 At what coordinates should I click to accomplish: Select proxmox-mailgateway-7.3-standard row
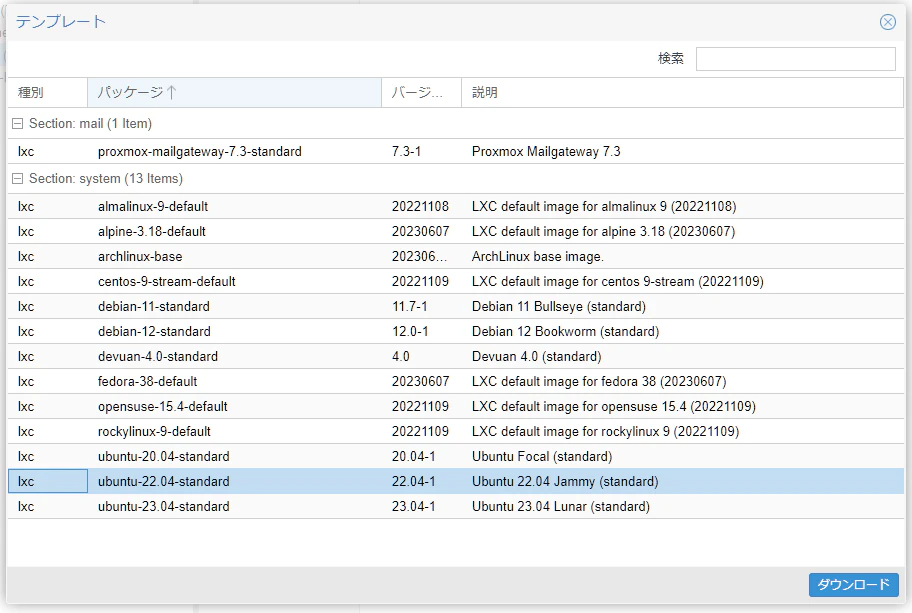[455, 151]
